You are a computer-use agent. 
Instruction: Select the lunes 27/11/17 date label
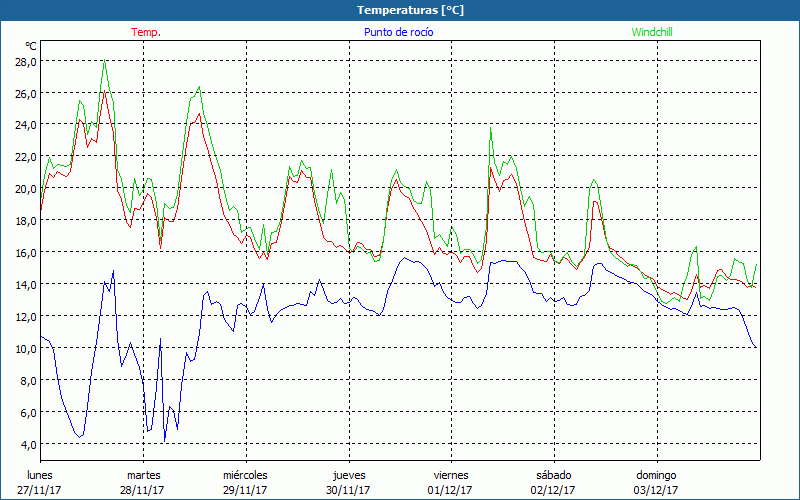pyautogui.click(x=40, y=482)
